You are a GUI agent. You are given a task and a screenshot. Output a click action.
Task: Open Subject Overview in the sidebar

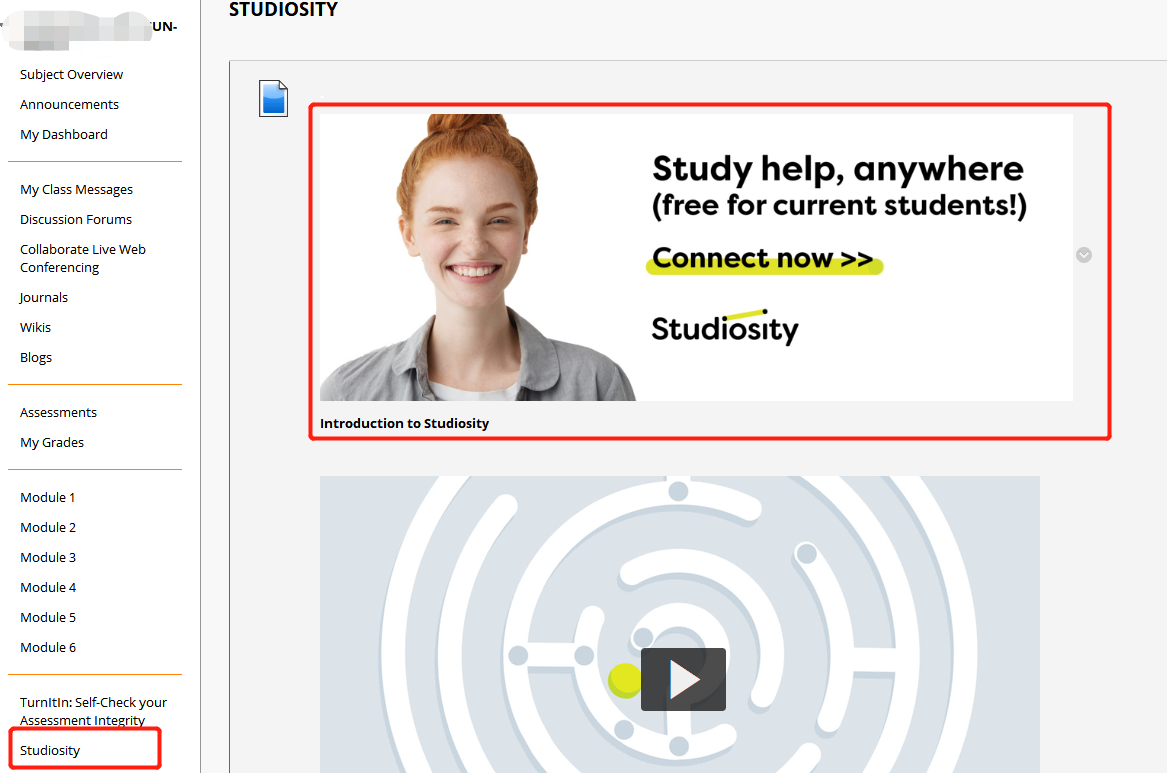71,74
